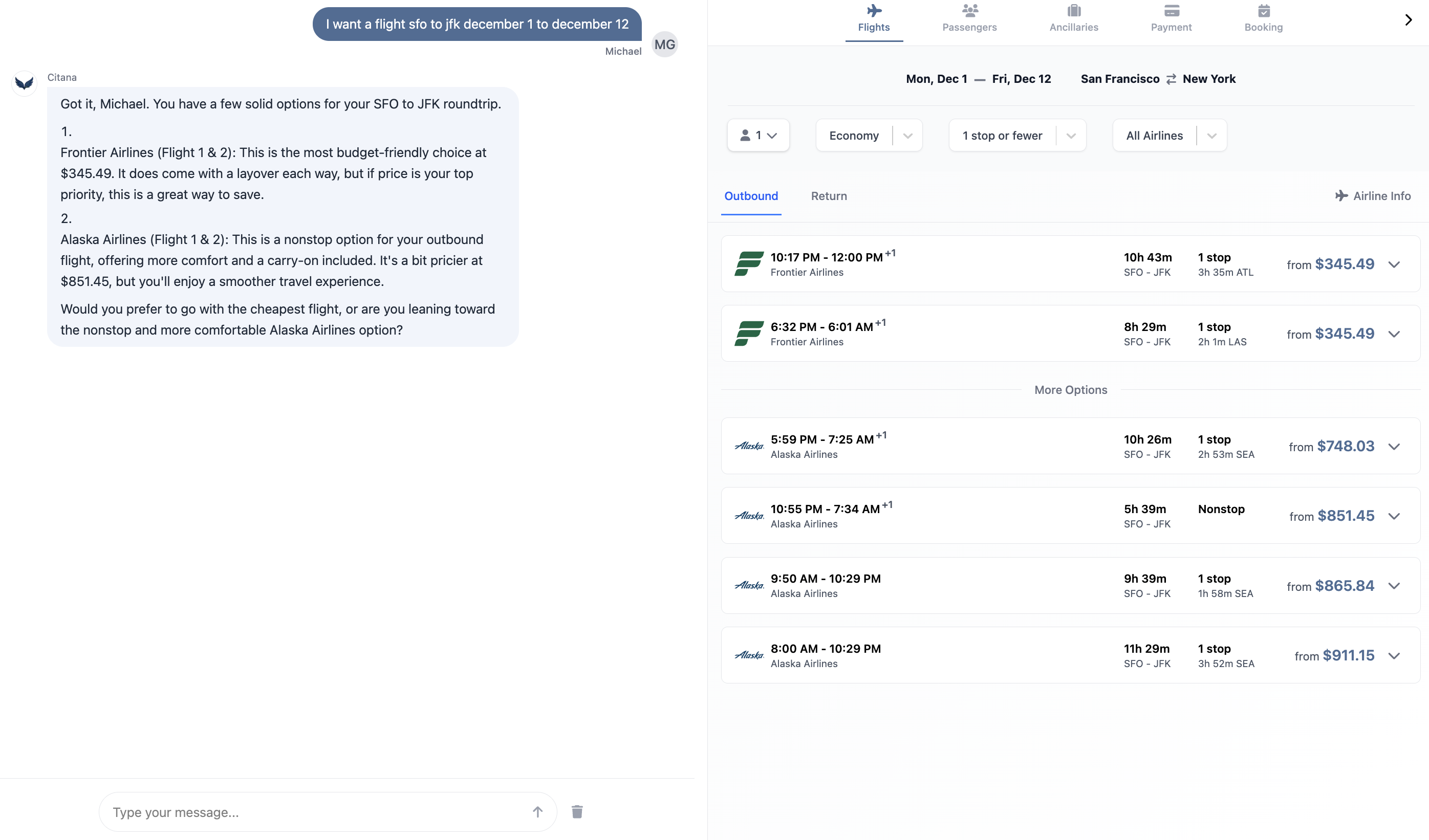The image size is (1429, 840).
Task: Switch to the Return flights tab
Action: (829, 196)
